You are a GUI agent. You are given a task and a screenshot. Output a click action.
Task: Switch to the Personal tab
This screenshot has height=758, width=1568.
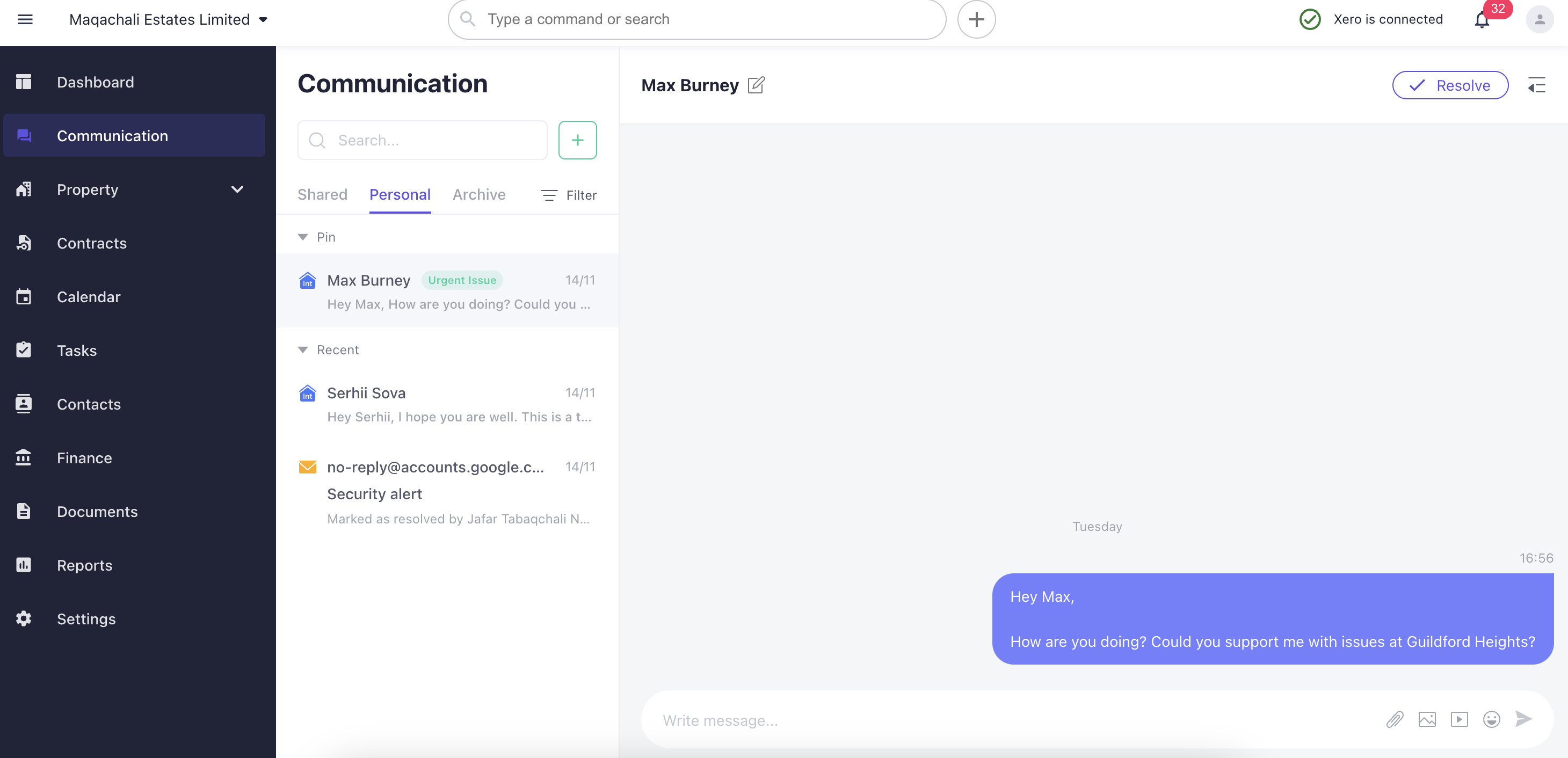[x=400, y=194]
